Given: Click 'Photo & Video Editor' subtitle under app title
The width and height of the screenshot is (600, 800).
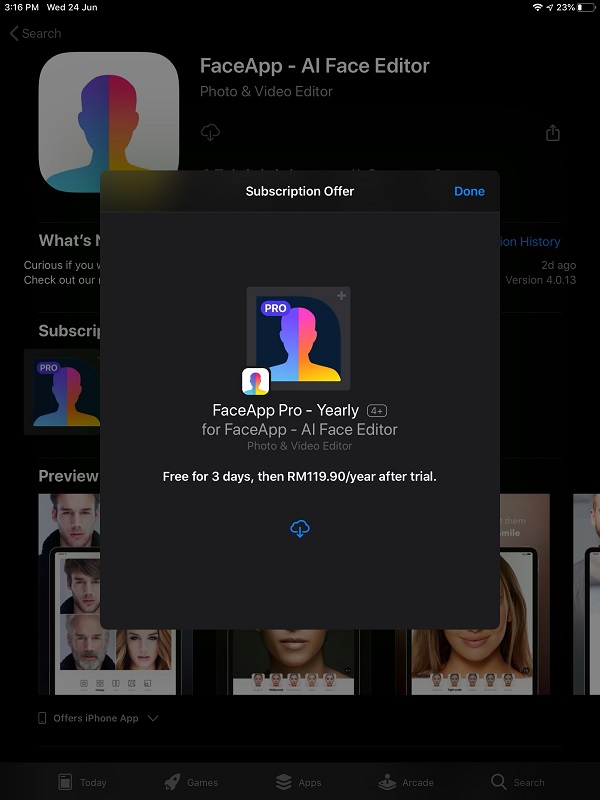Looking at the screenshot, I should point(266,91).
